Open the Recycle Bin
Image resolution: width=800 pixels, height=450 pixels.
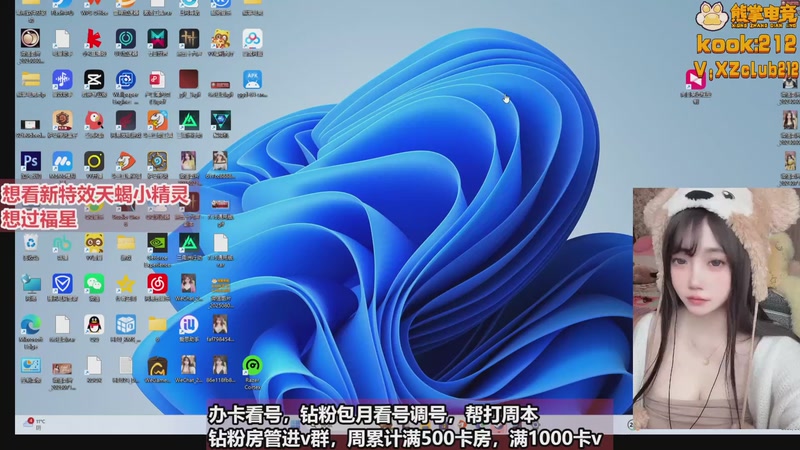pyautogui.click(x=31, y=243)
